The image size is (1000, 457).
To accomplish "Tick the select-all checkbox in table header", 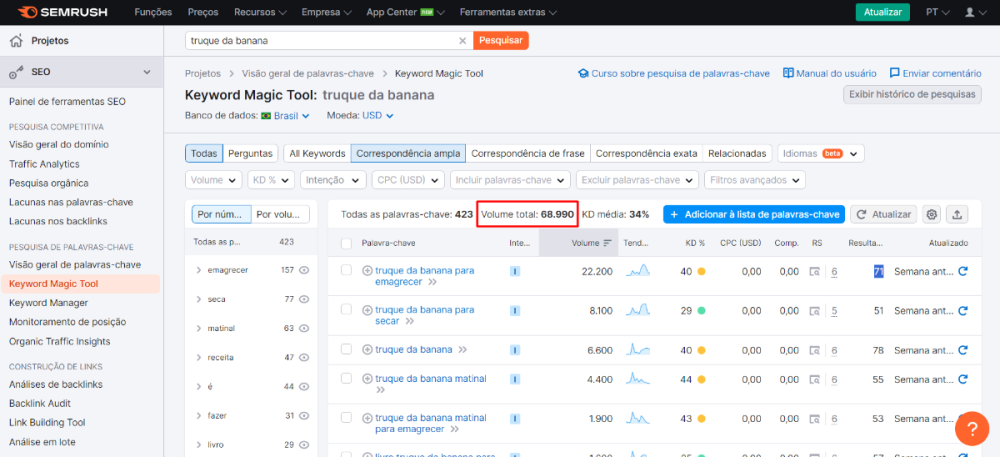I will click(x=346, y=243).
